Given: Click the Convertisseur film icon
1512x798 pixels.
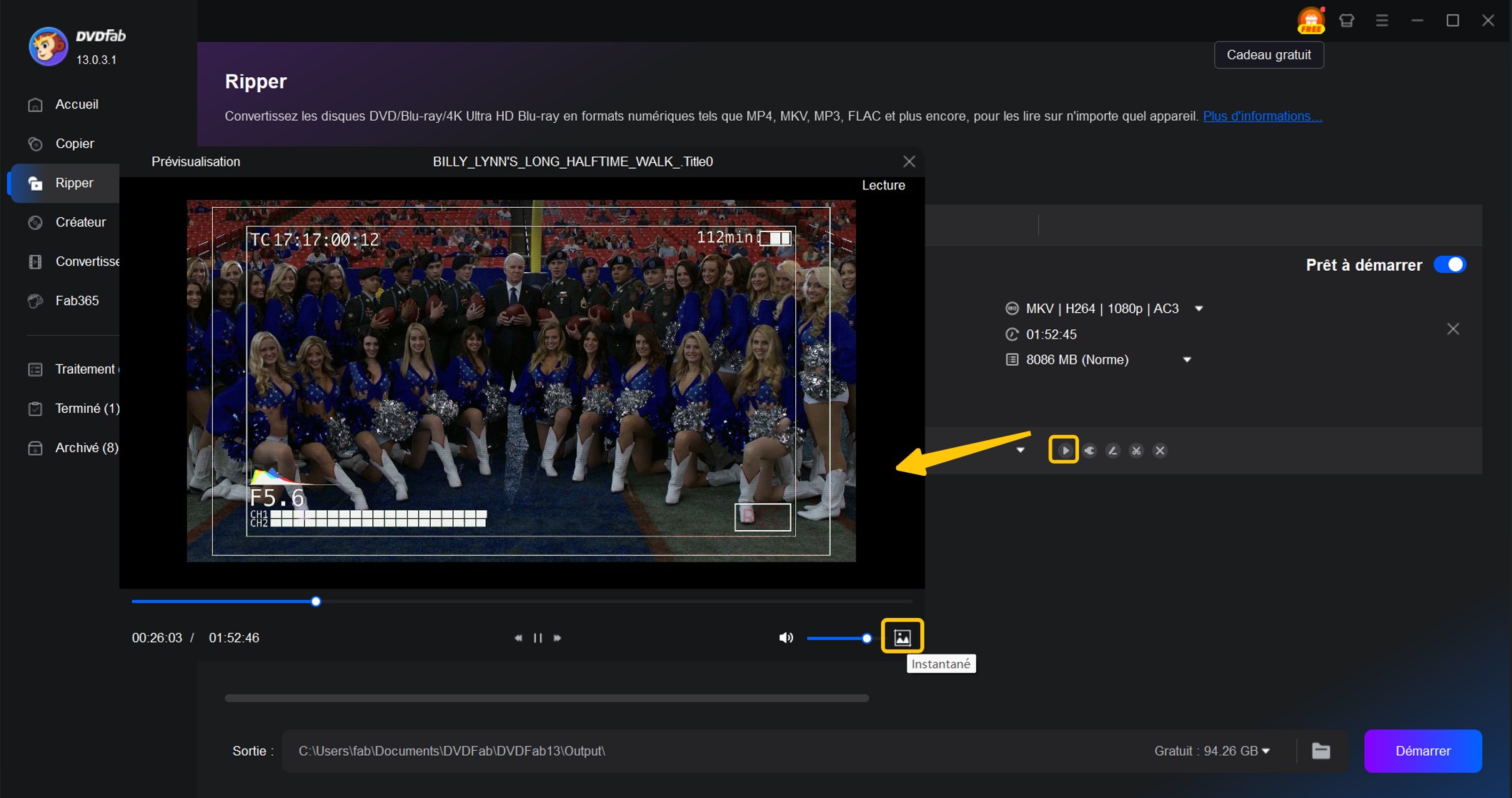Looking at the screenshot, I should [35, 261].
